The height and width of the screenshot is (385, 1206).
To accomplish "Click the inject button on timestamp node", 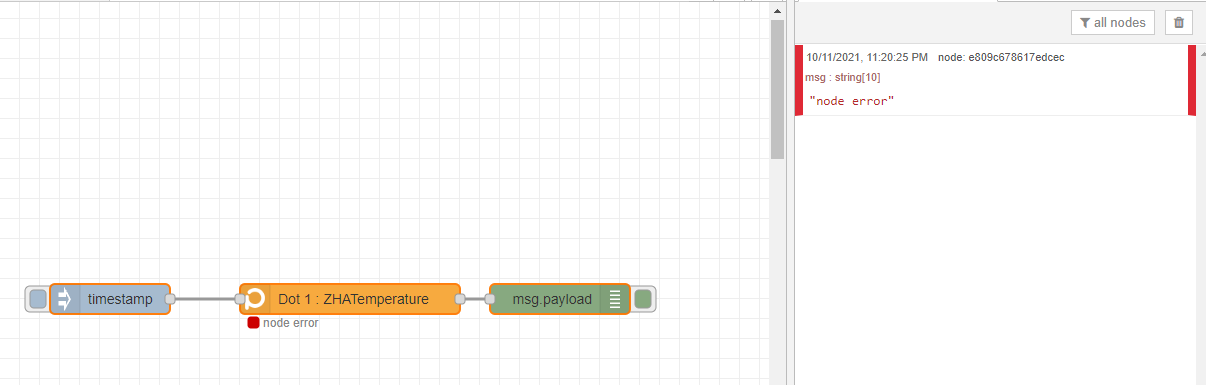I will click(38, 298).
